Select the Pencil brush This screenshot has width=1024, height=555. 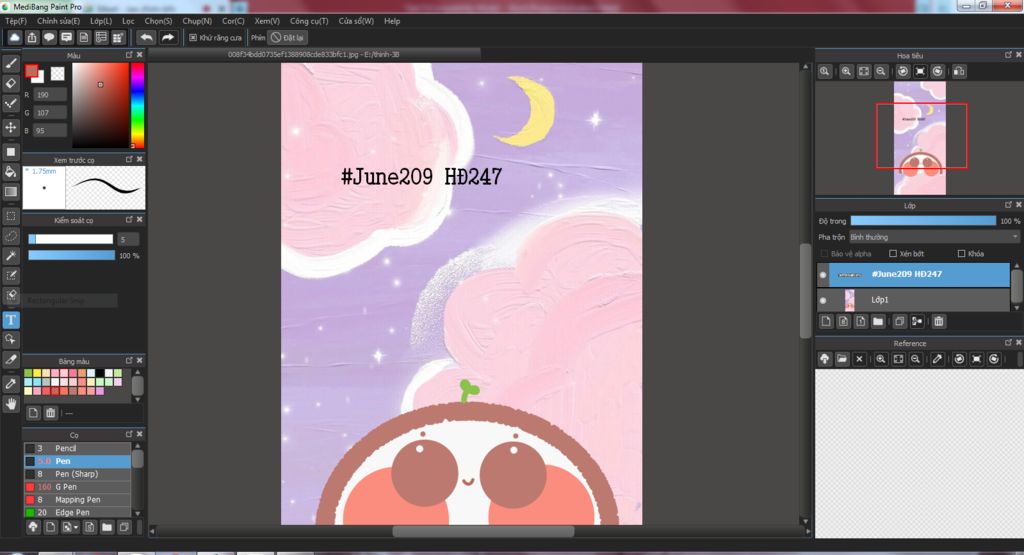[77, 449]
